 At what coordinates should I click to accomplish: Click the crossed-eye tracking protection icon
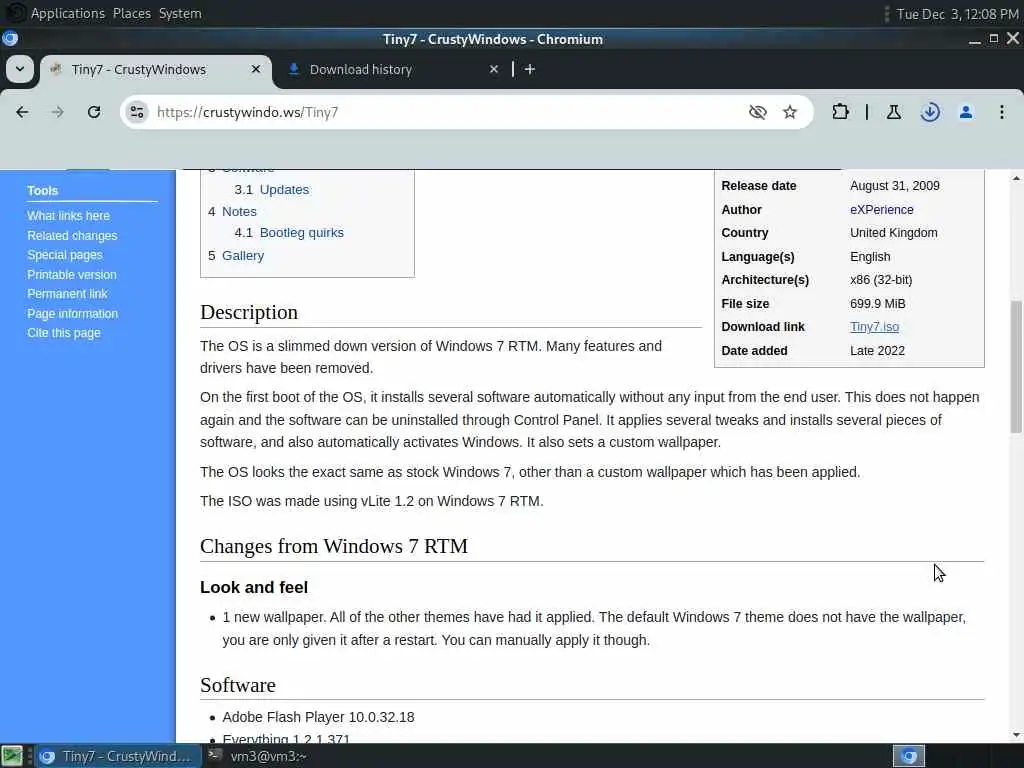pyautogui.click(x=758, y=112)
